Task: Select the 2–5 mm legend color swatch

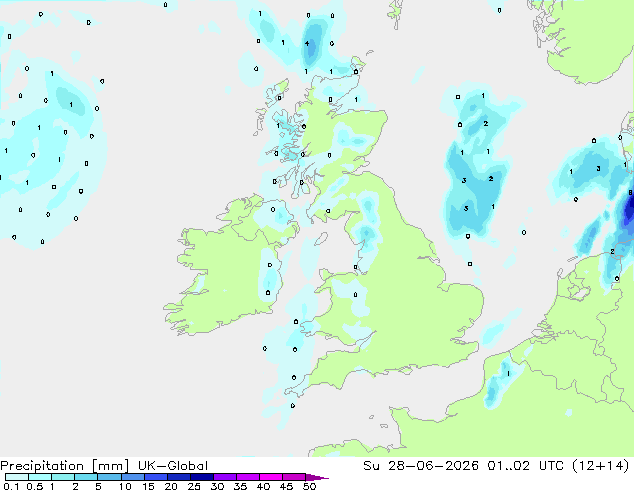Action: [x=86, y=477]
